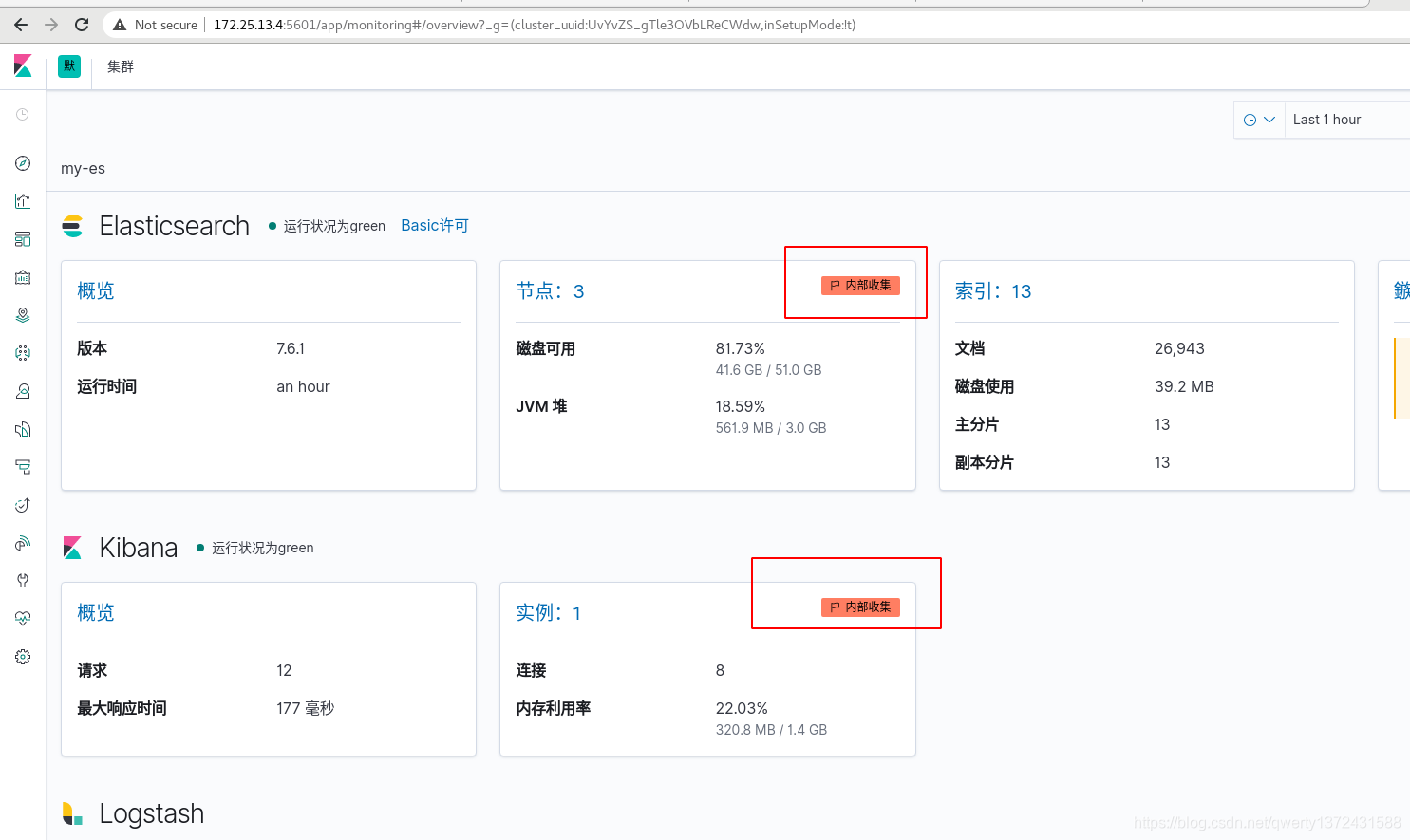Viewport: 1410px width, 840px height.
Task: Open SIEM icon in sidebar
Action: coord(23,543)
